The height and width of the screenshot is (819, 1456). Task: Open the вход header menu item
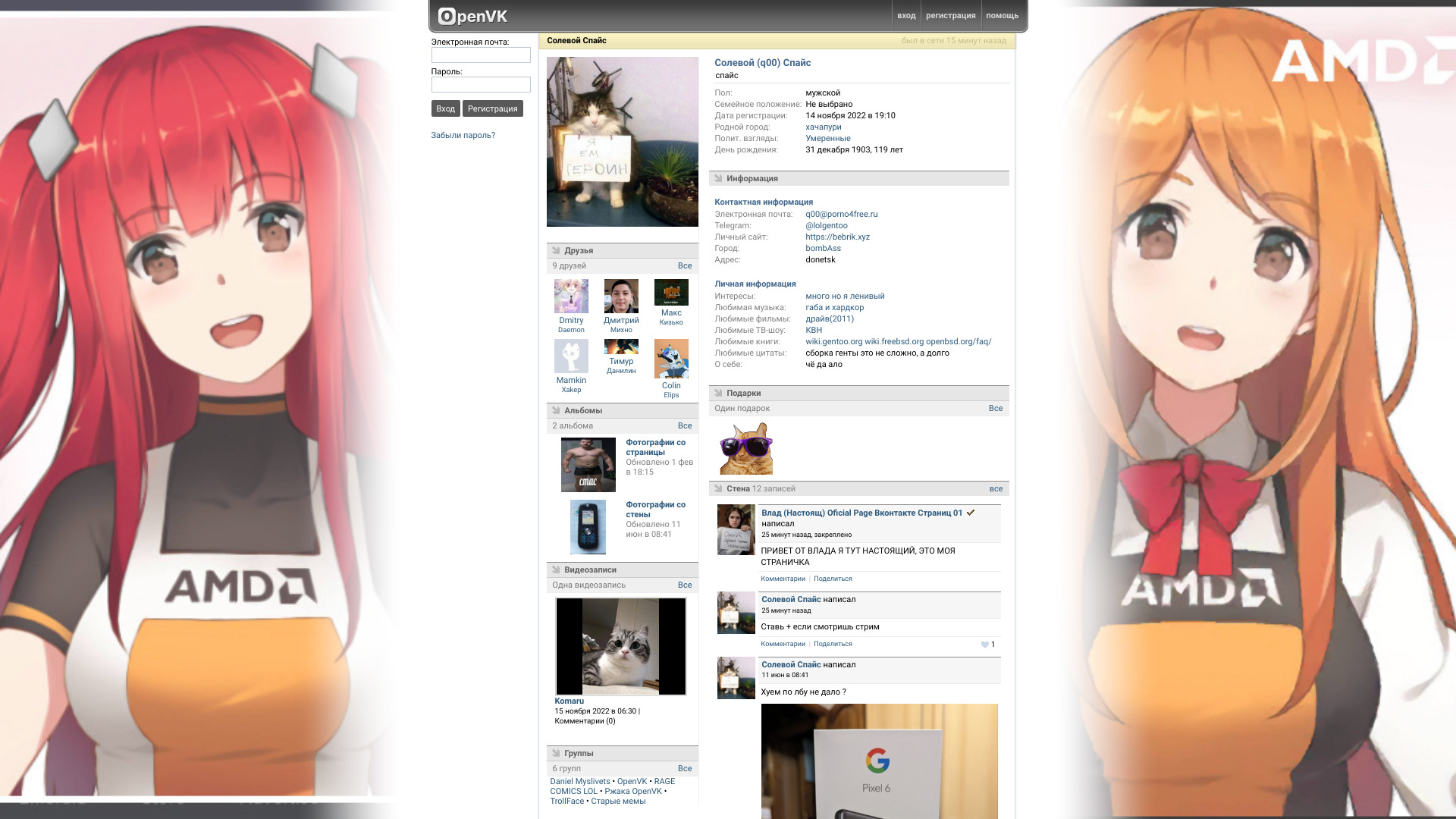(906, 16)
